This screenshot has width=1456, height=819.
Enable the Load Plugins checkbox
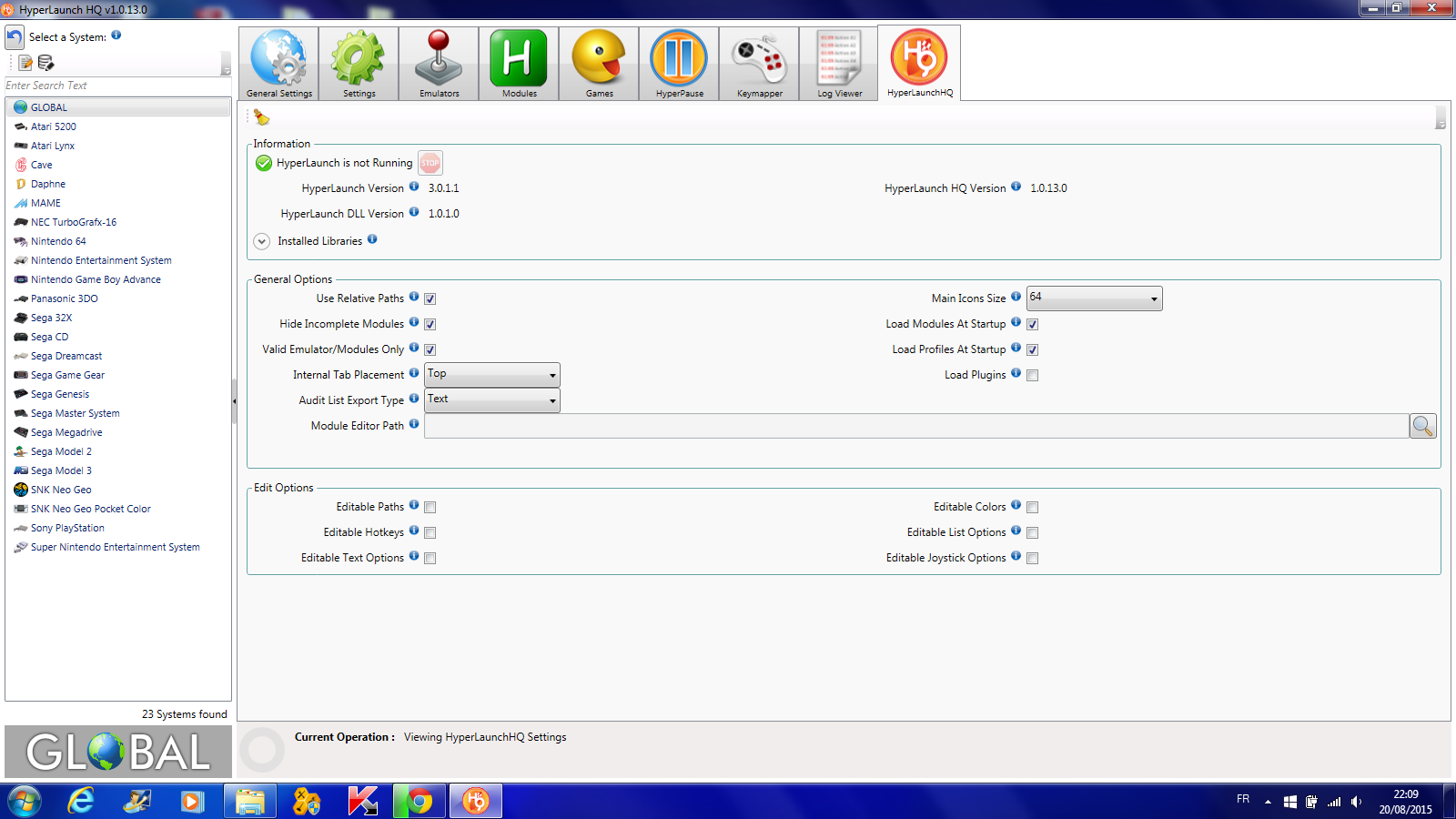tap(1033, 376)
